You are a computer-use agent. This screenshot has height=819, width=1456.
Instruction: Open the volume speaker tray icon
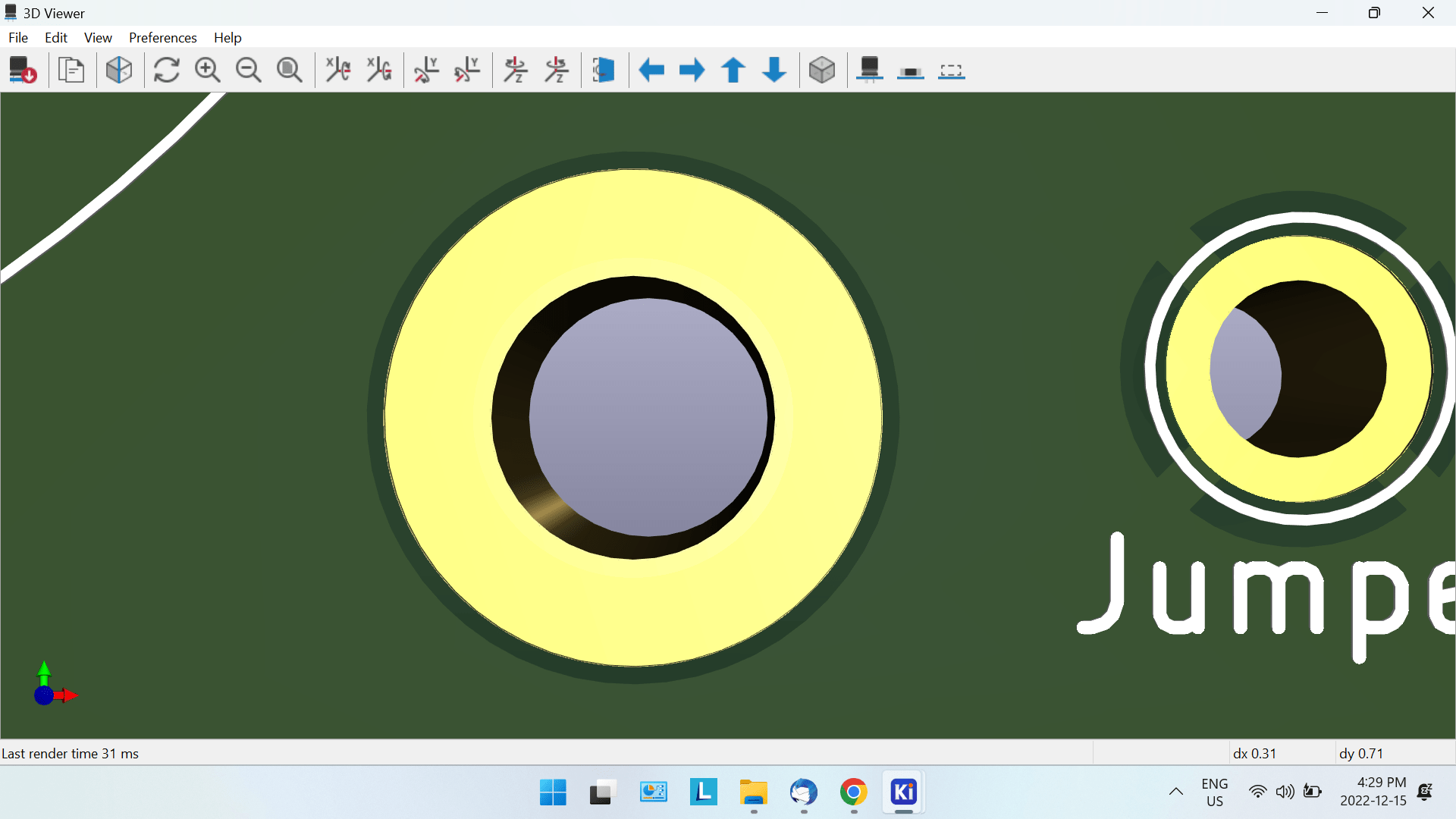(x=1285, y=792)
